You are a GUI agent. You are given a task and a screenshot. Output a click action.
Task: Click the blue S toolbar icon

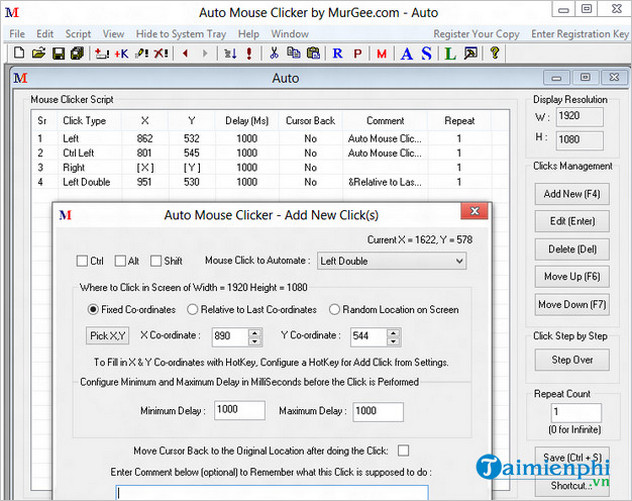[x=426, y=53]
